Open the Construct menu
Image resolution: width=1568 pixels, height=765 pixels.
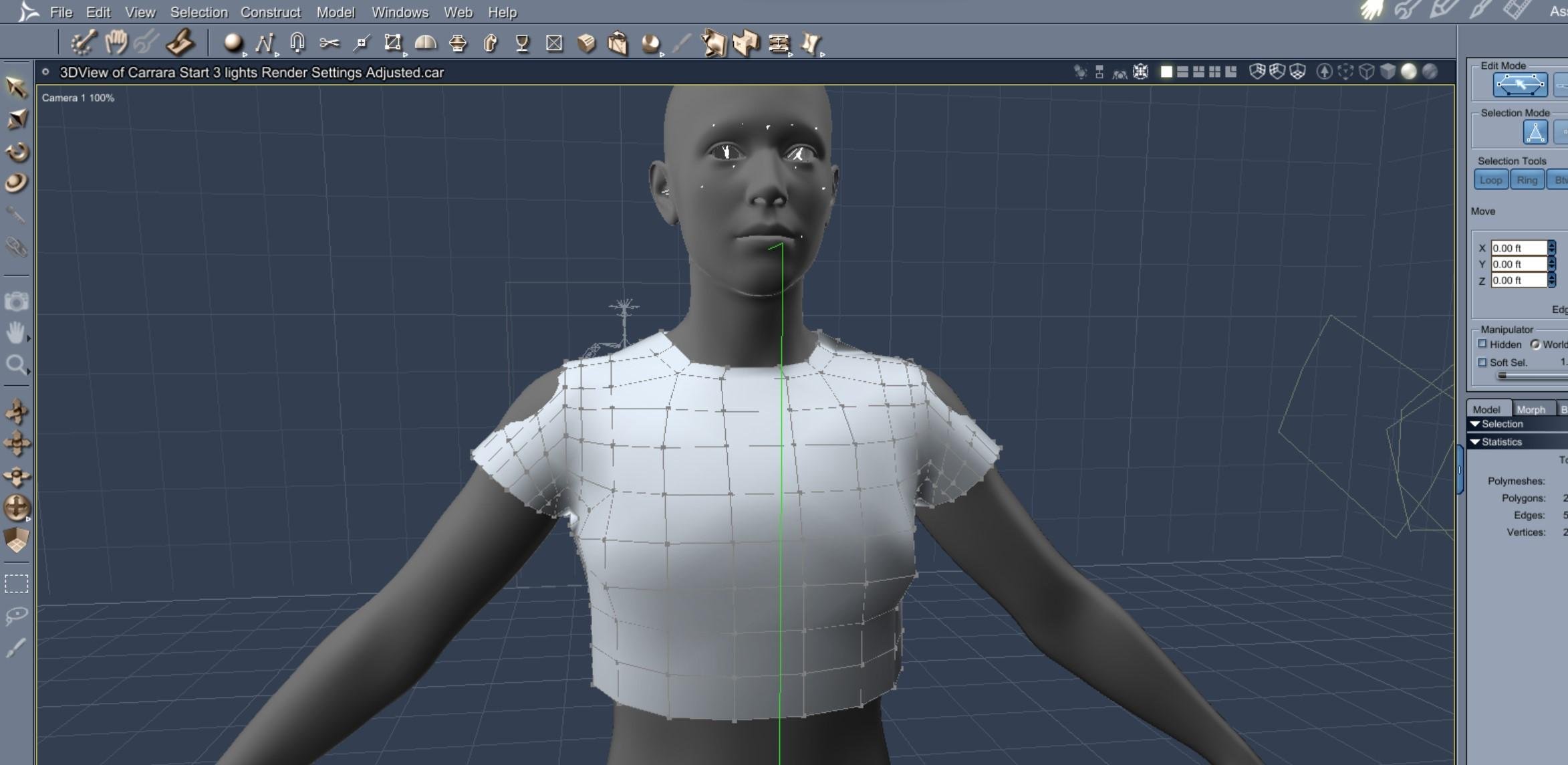[x=270, y=12]
